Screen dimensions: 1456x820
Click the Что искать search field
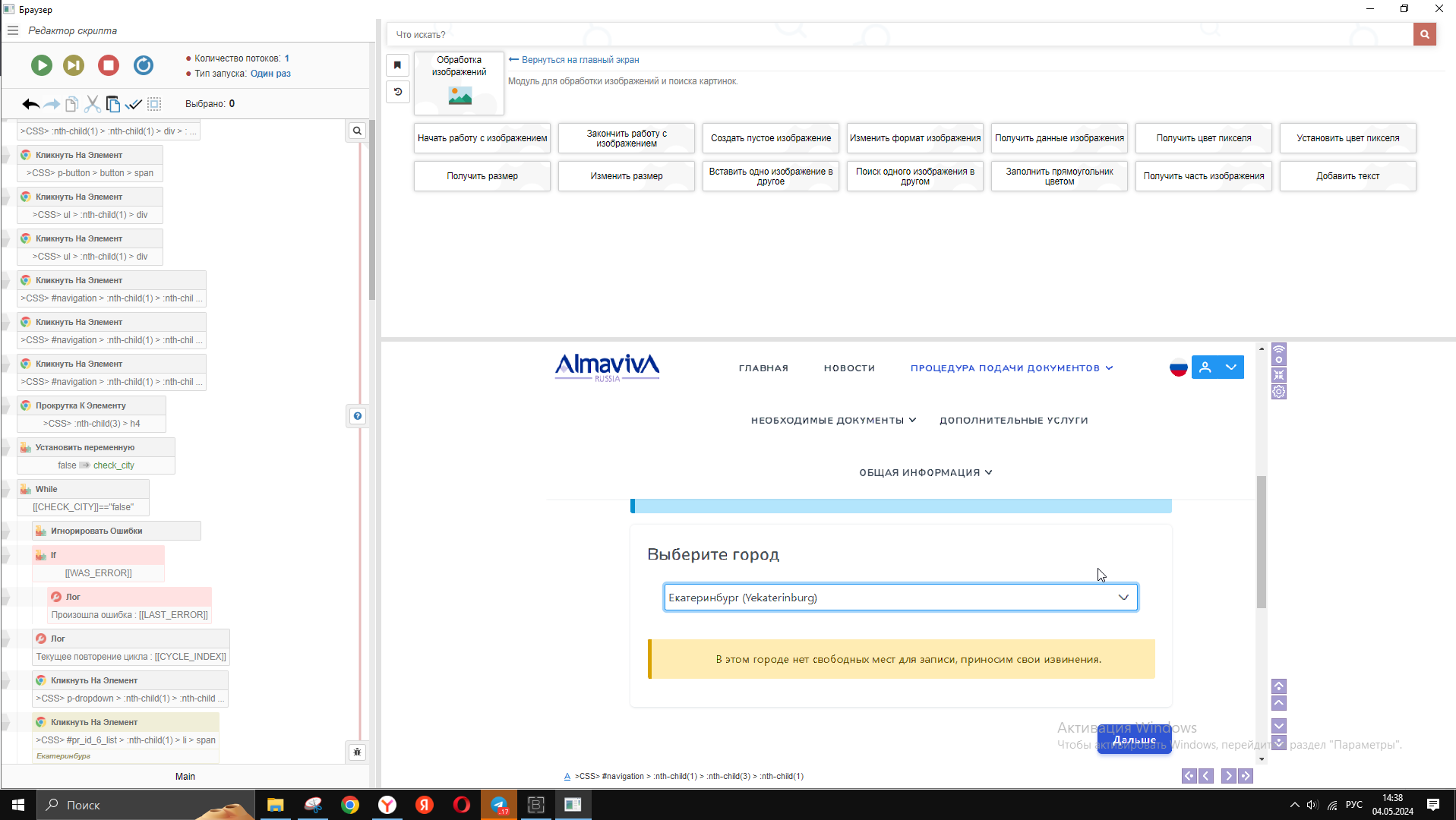900,35
